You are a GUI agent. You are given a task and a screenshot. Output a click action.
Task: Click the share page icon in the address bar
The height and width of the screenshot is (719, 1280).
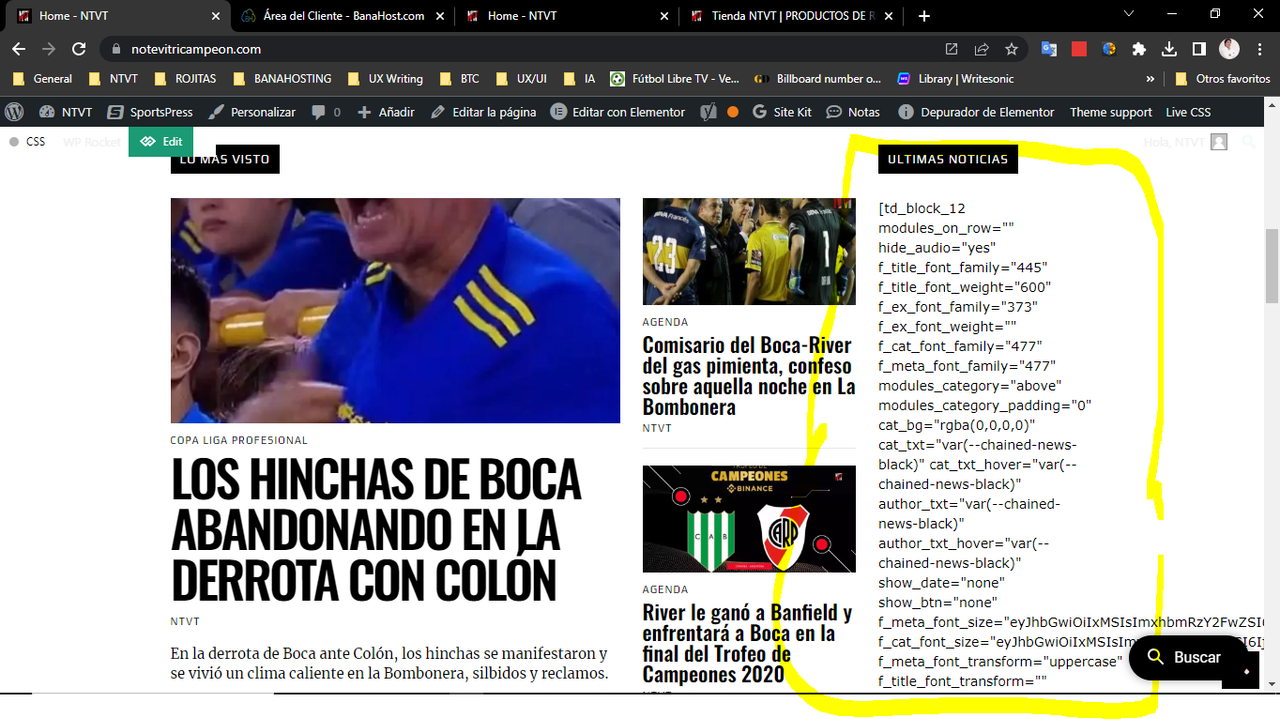point(981,49)
